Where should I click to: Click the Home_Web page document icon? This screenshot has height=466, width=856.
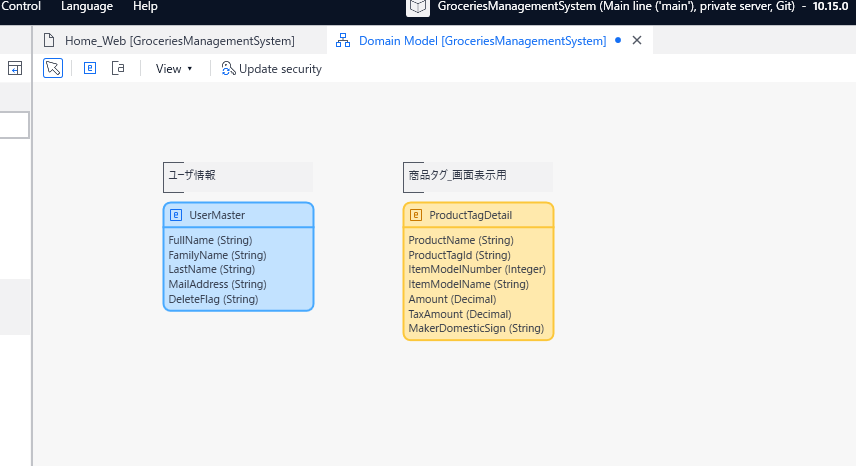pos(49,40)
